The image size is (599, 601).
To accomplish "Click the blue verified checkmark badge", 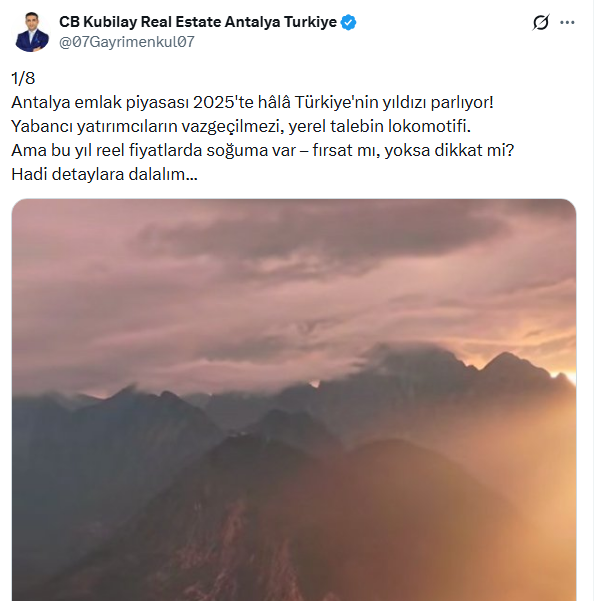I will [x=348, y=22].
